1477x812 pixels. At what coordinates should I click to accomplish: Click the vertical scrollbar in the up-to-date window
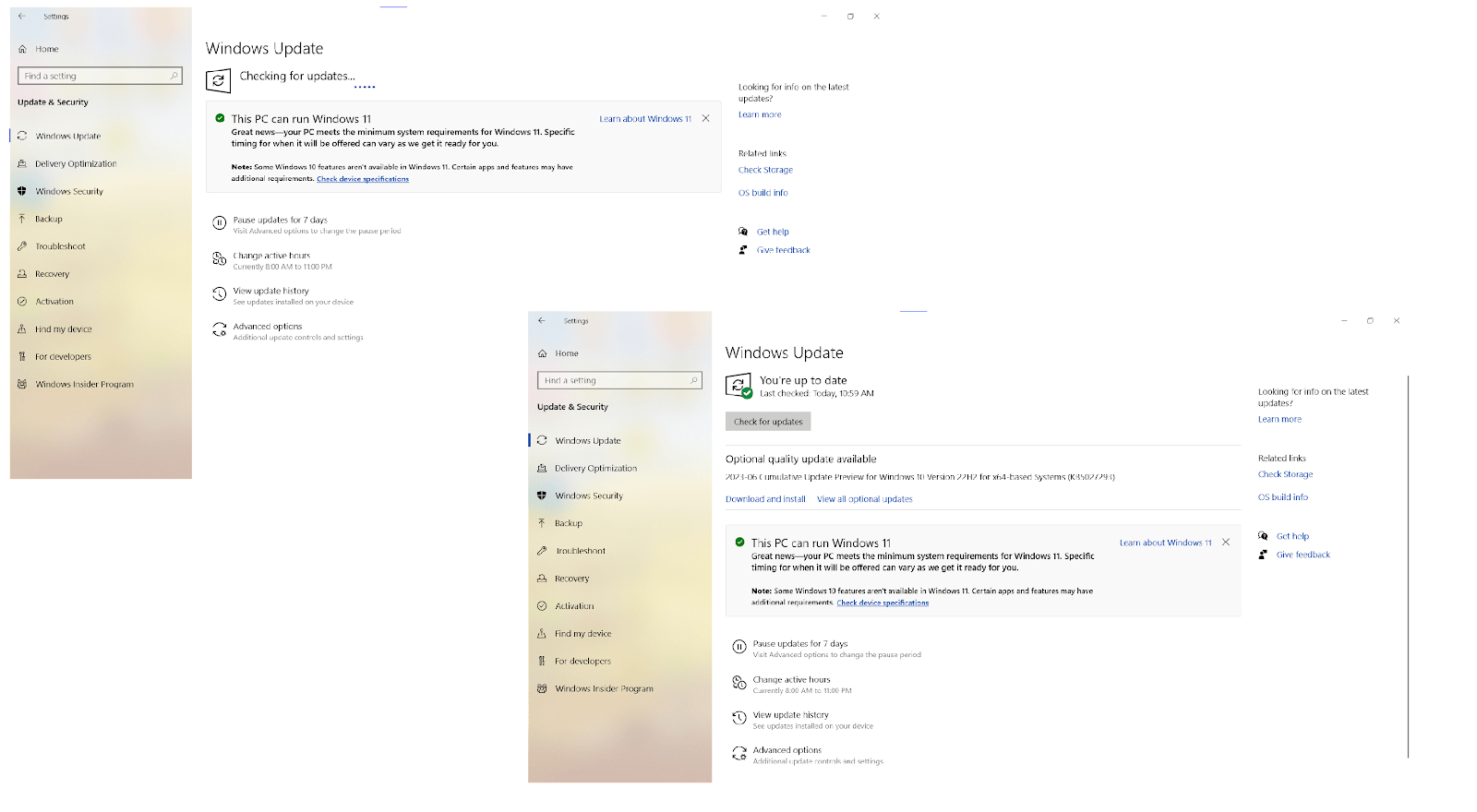click(x=1409, y=567)
